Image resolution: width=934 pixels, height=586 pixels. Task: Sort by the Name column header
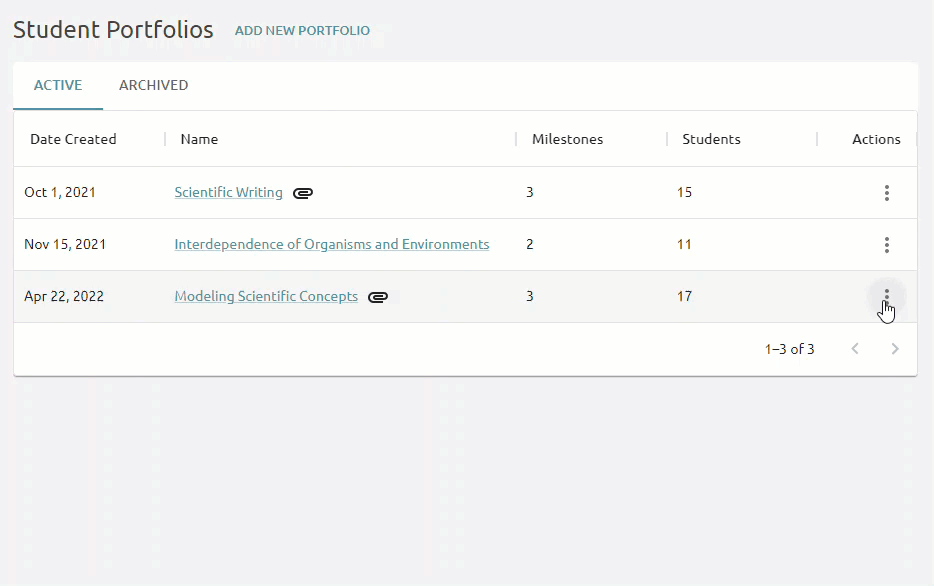(x=199, y=139)
